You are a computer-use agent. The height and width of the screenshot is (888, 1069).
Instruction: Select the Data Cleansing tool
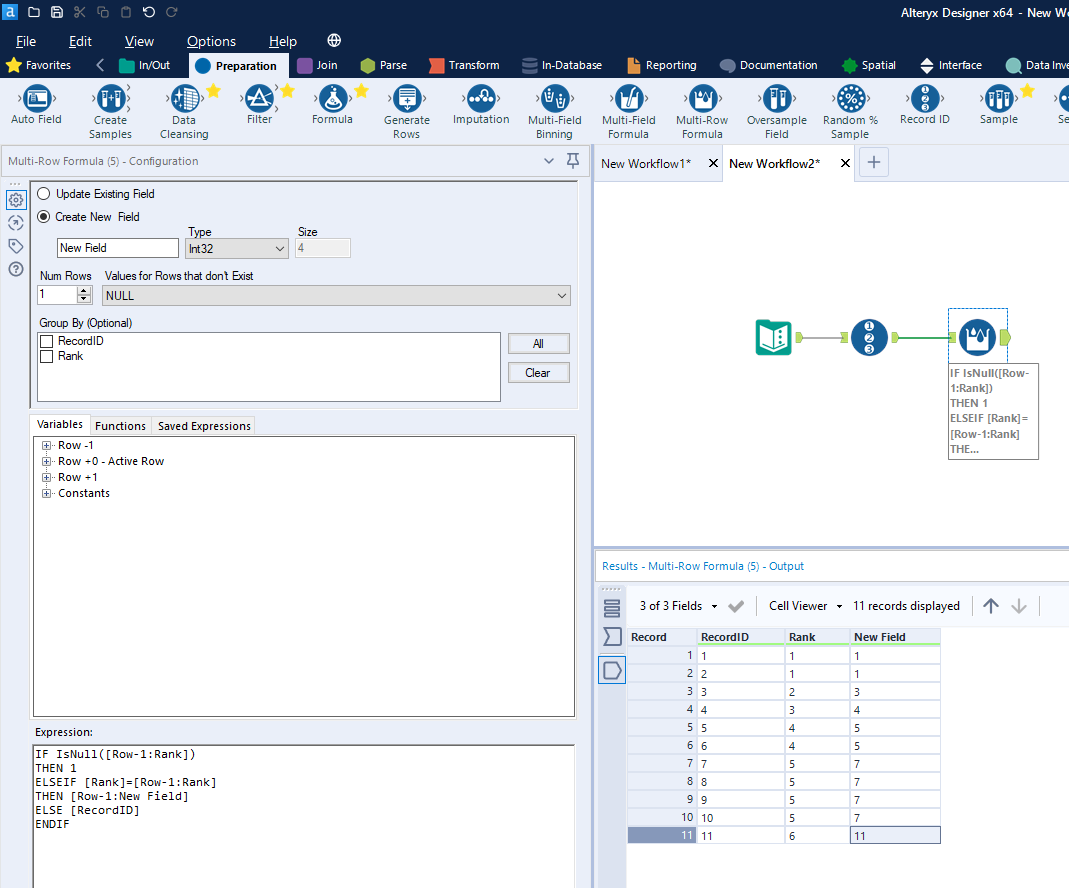(x=184, y=104)
